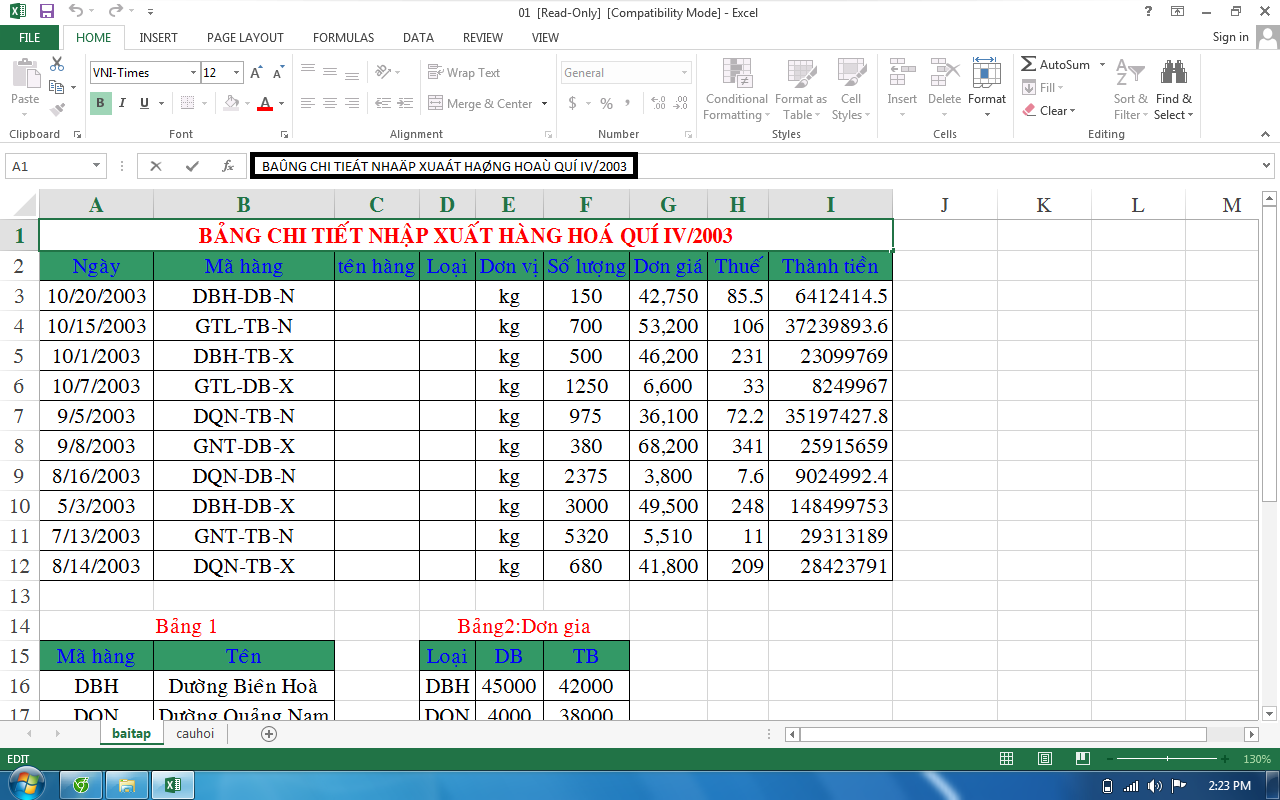Toggle Center horizontal alignment
The width and height of the screenshot is (1280, 800).
coord(330,103)
